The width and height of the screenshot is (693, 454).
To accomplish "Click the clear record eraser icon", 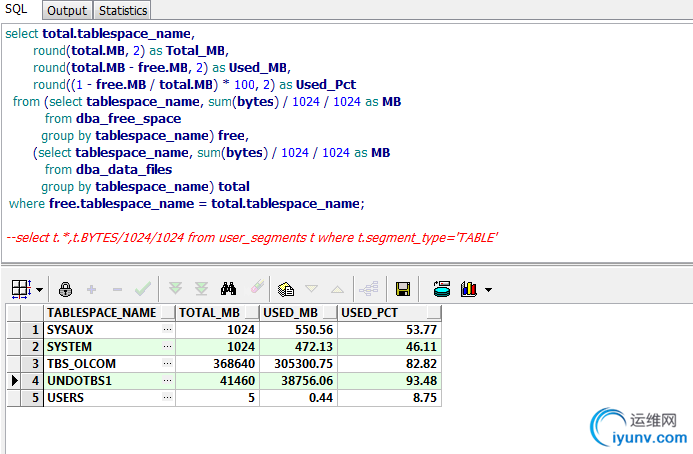I will tap(257, 286).
